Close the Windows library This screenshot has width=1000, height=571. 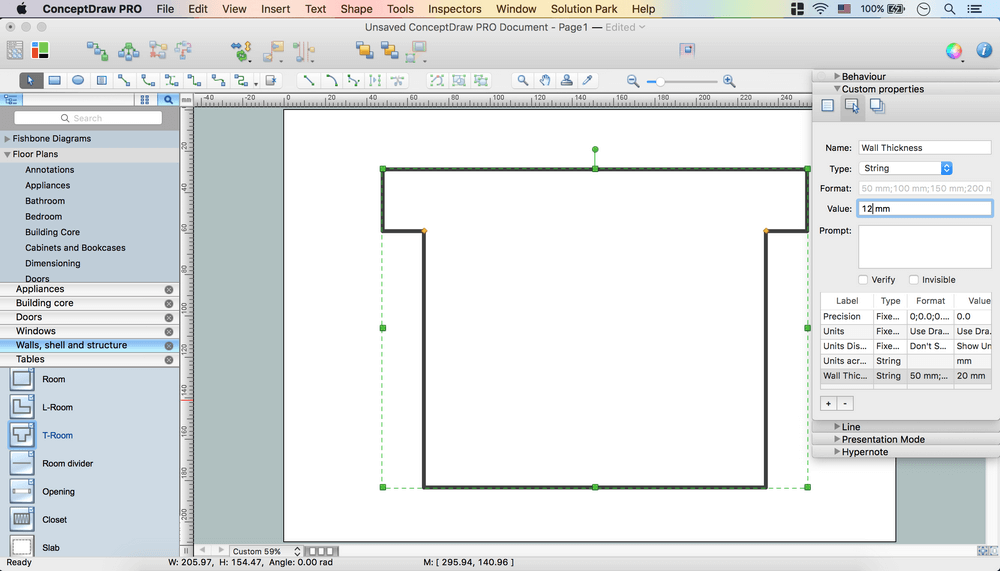tap(169, 332)
